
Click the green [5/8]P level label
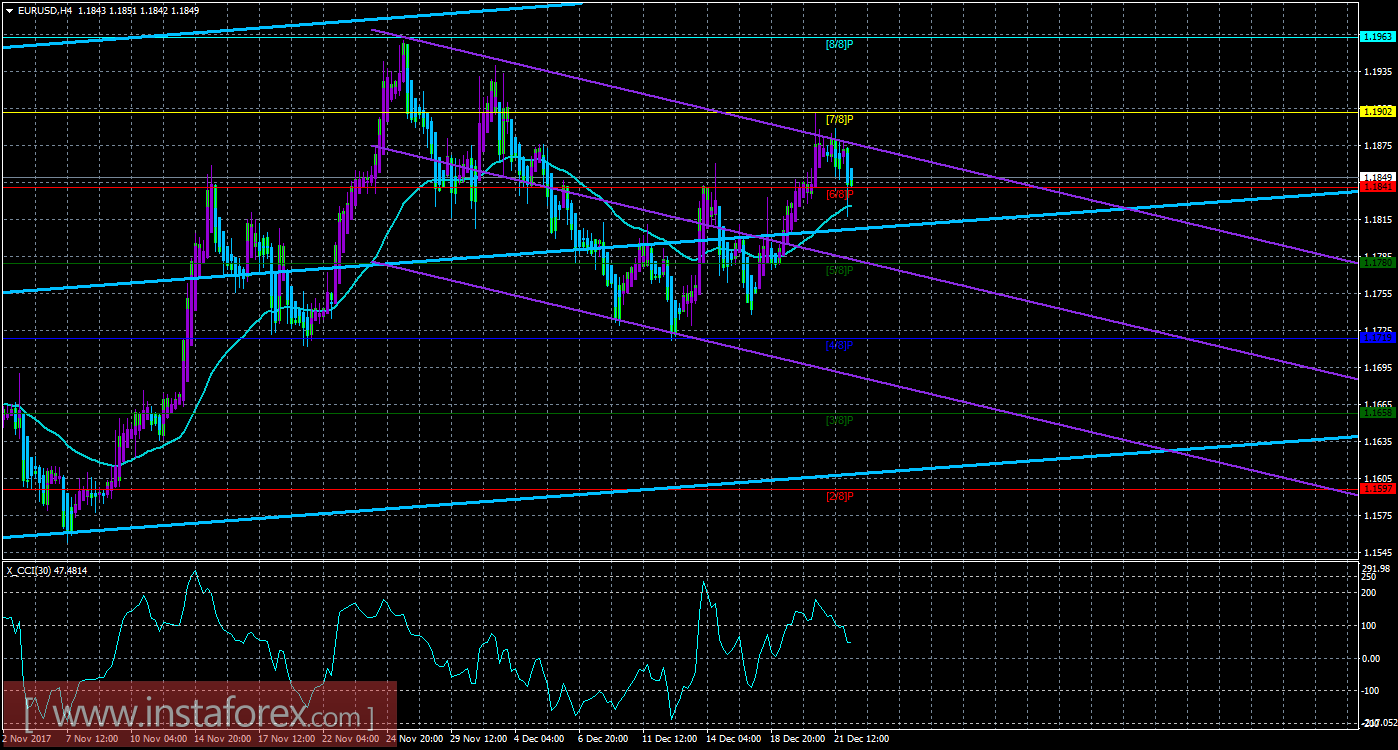click(x=839, y=270)
